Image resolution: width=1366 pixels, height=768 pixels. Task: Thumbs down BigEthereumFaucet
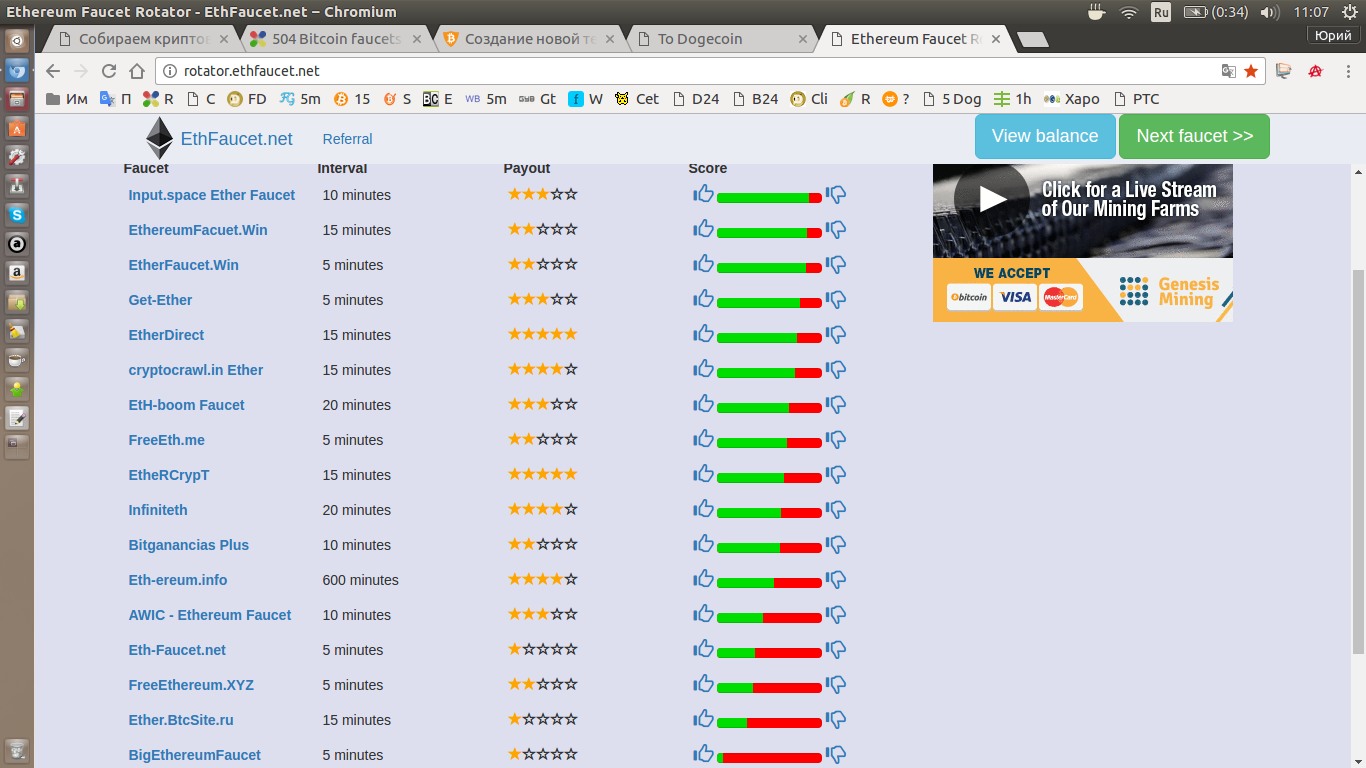pos(836,755)
